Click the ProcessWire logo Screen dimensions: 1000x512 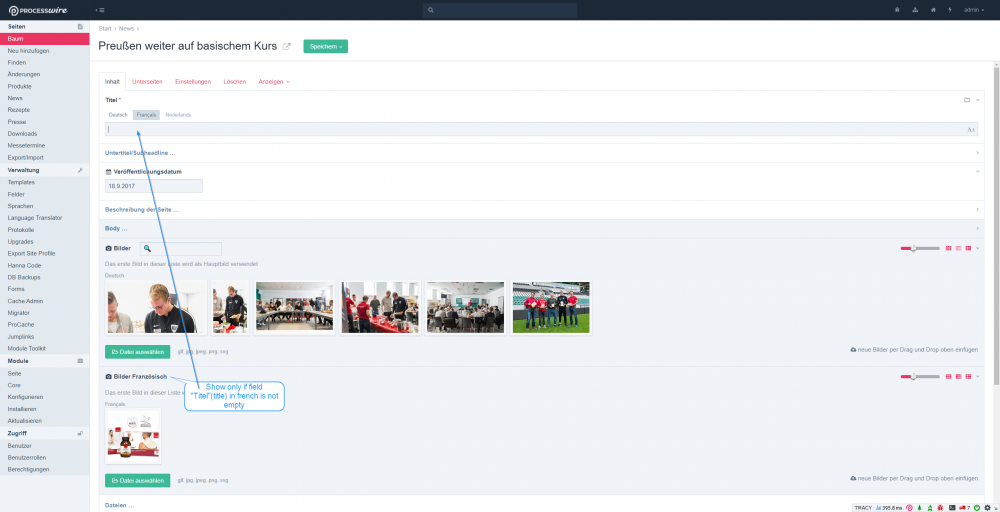tap(40, 10)
